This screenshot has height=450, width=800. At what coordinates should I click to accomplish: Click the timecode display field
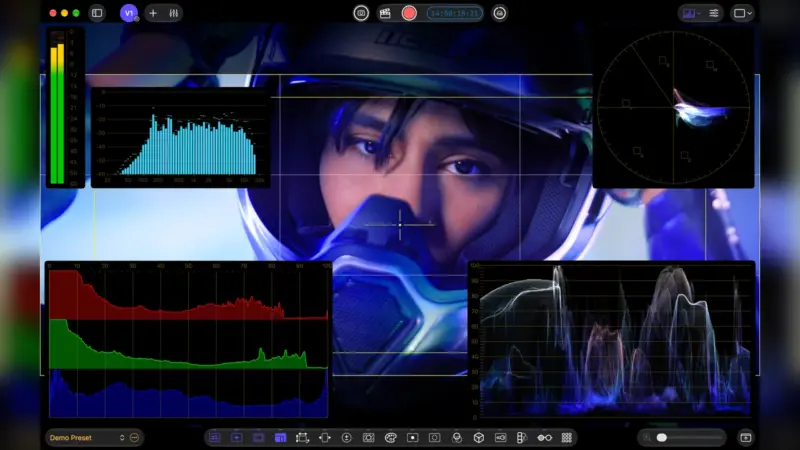click(455, 13)
